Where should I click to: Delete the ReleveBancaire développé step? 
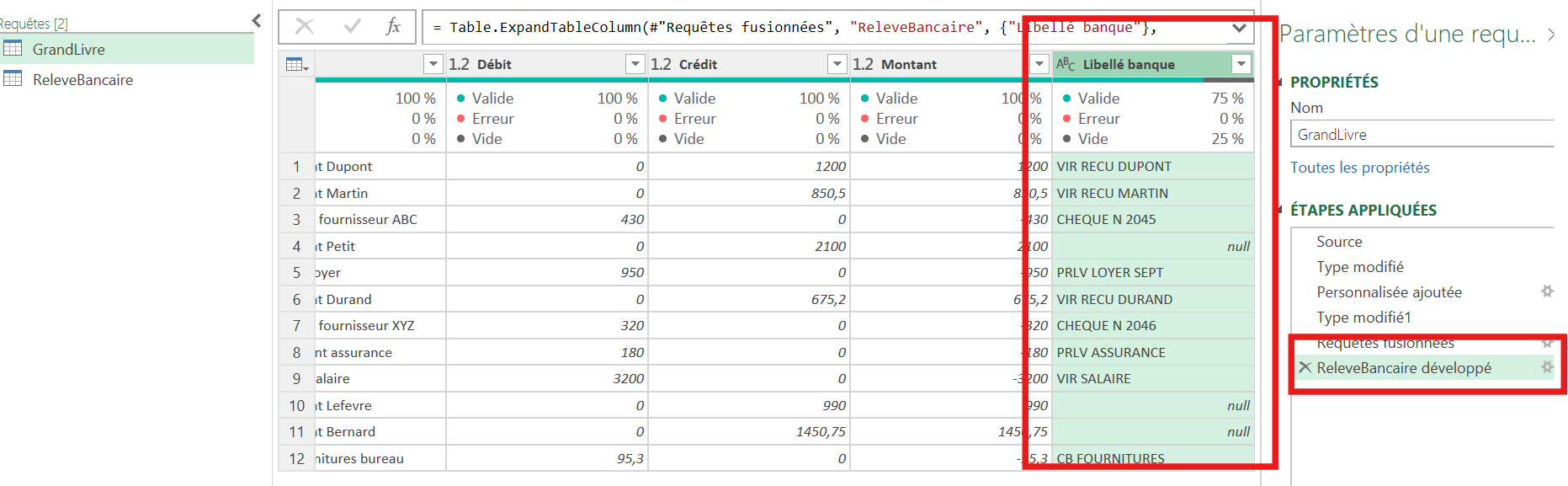click(1305, 367)
